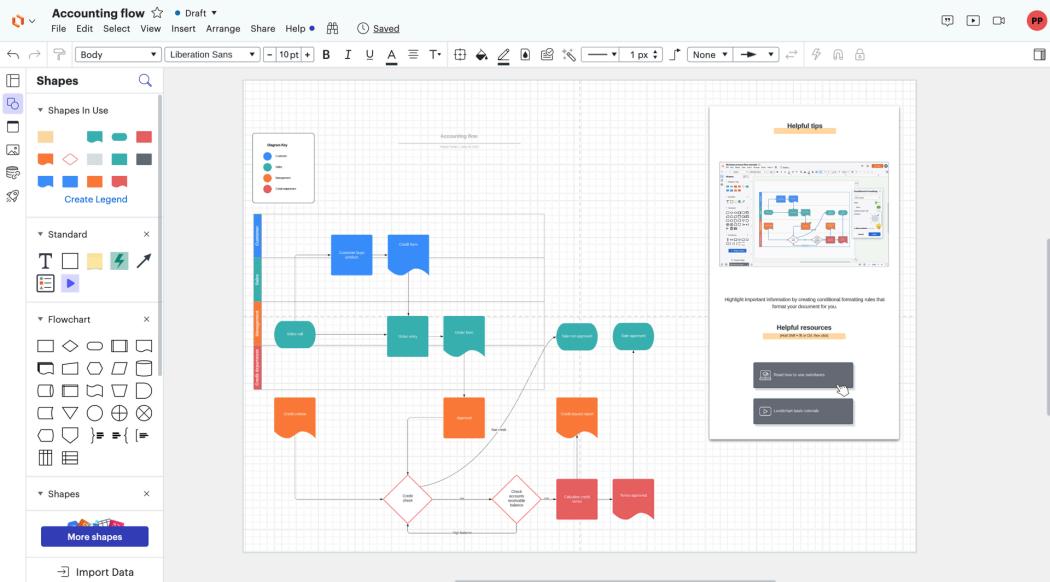Viewport: 1050px width, 582px height.
Task: Increase font size with plus button
Action: [307, 55]
